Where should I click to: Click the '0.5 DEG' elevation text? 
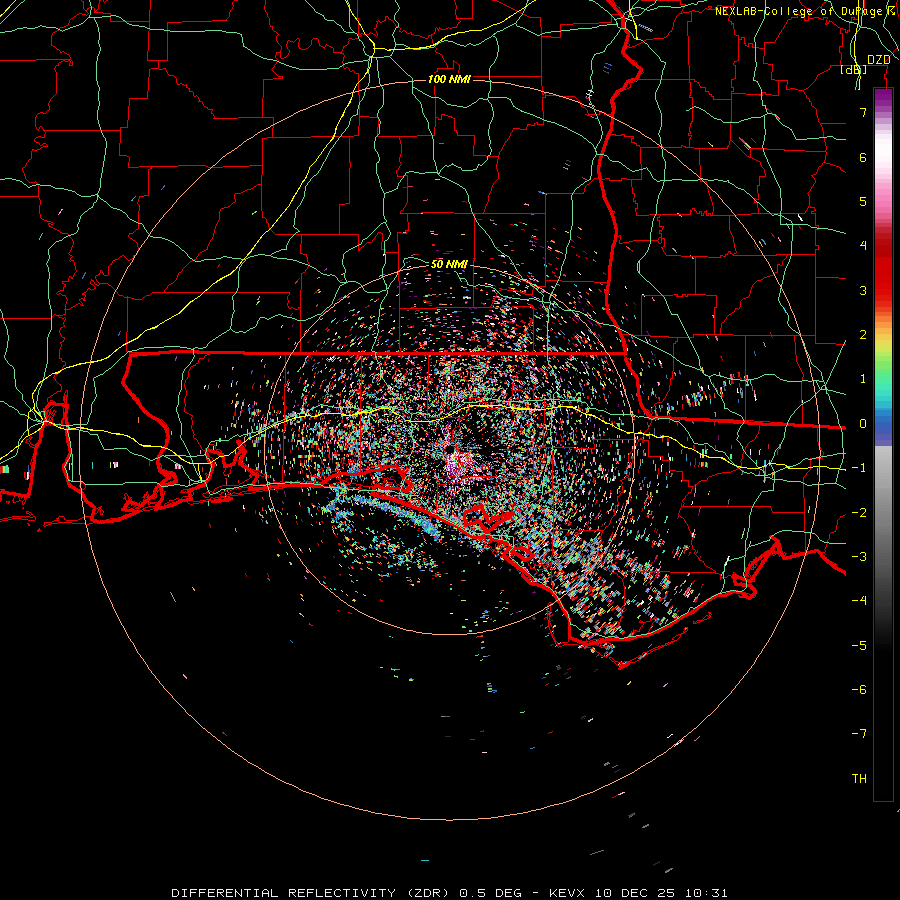coord(491,893)
